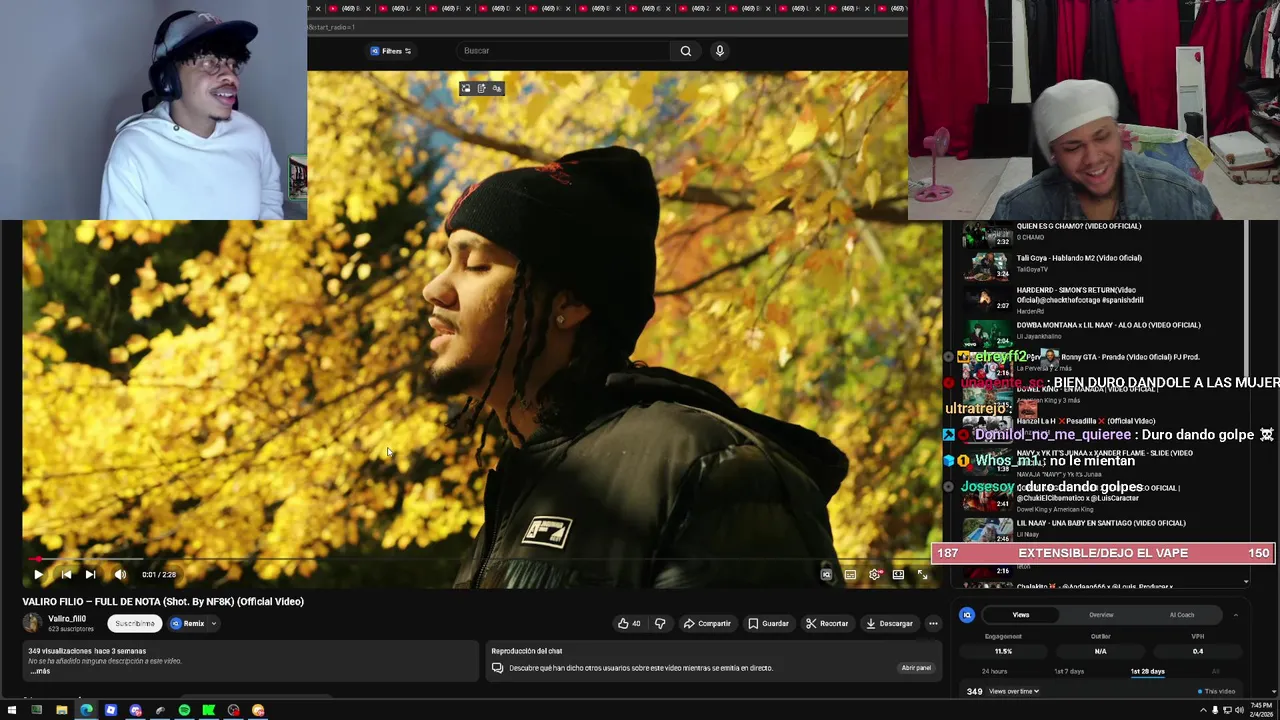The width and height of the screenshot is (1280, 720).
Task: Show hidden system tray icons chevron
Action: coord(1202,710)
